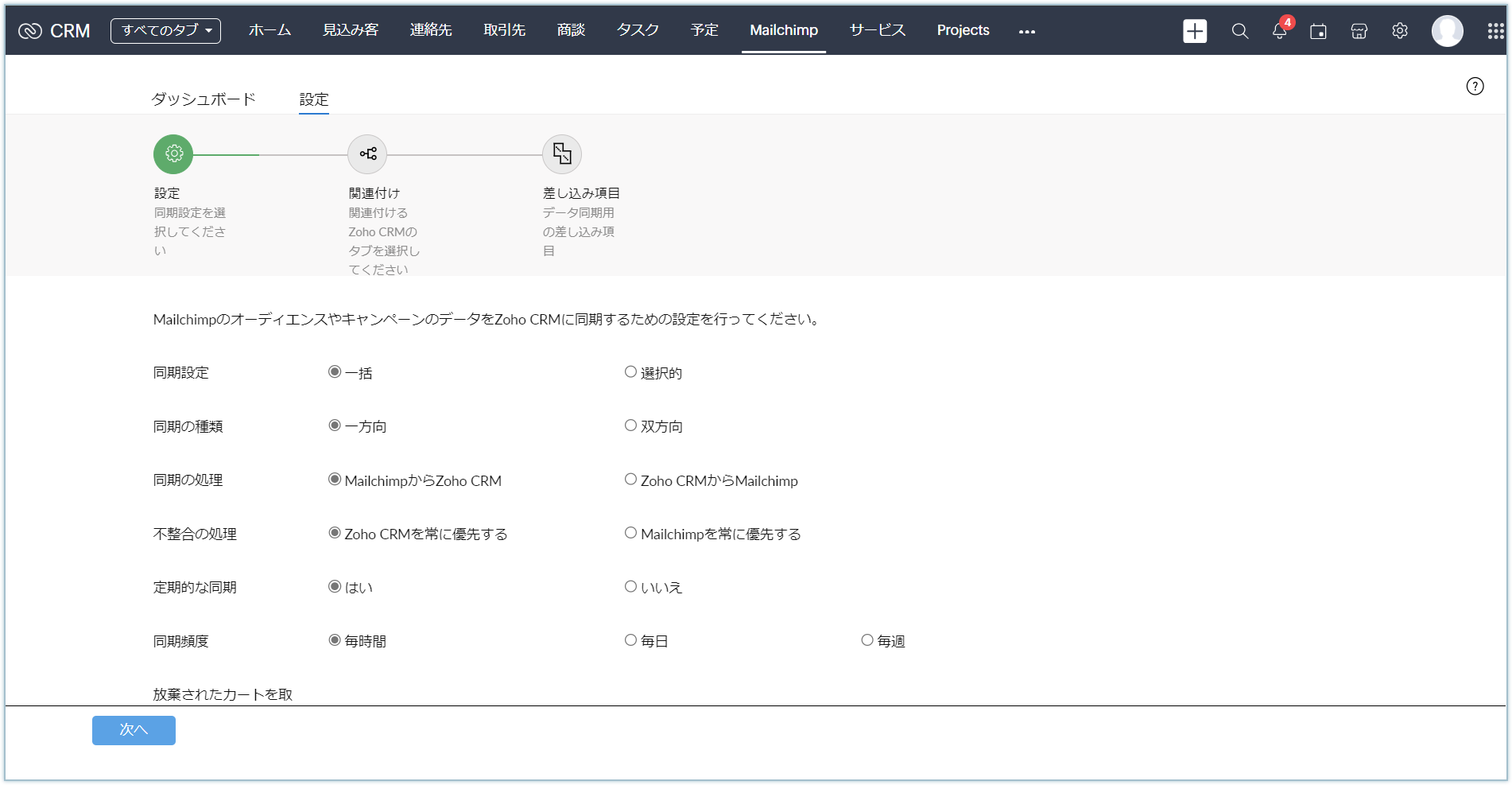Click the Zoho CRM logo icon
This screenshot has width=1512, height=785.
tap(30, 31)
